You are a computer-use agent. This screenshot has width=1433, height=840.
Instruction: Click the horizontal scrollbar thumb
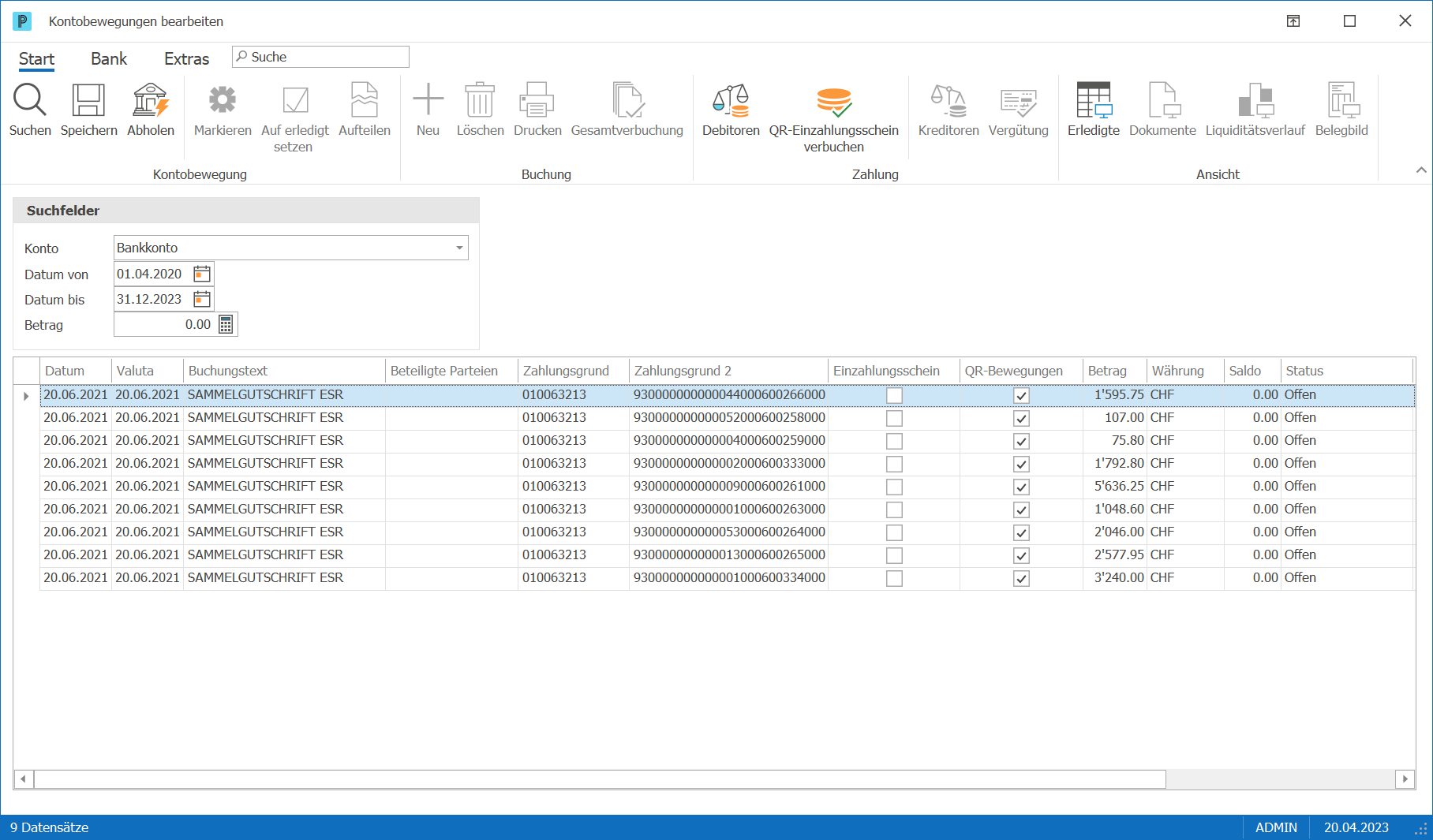[x=600, y=779]
